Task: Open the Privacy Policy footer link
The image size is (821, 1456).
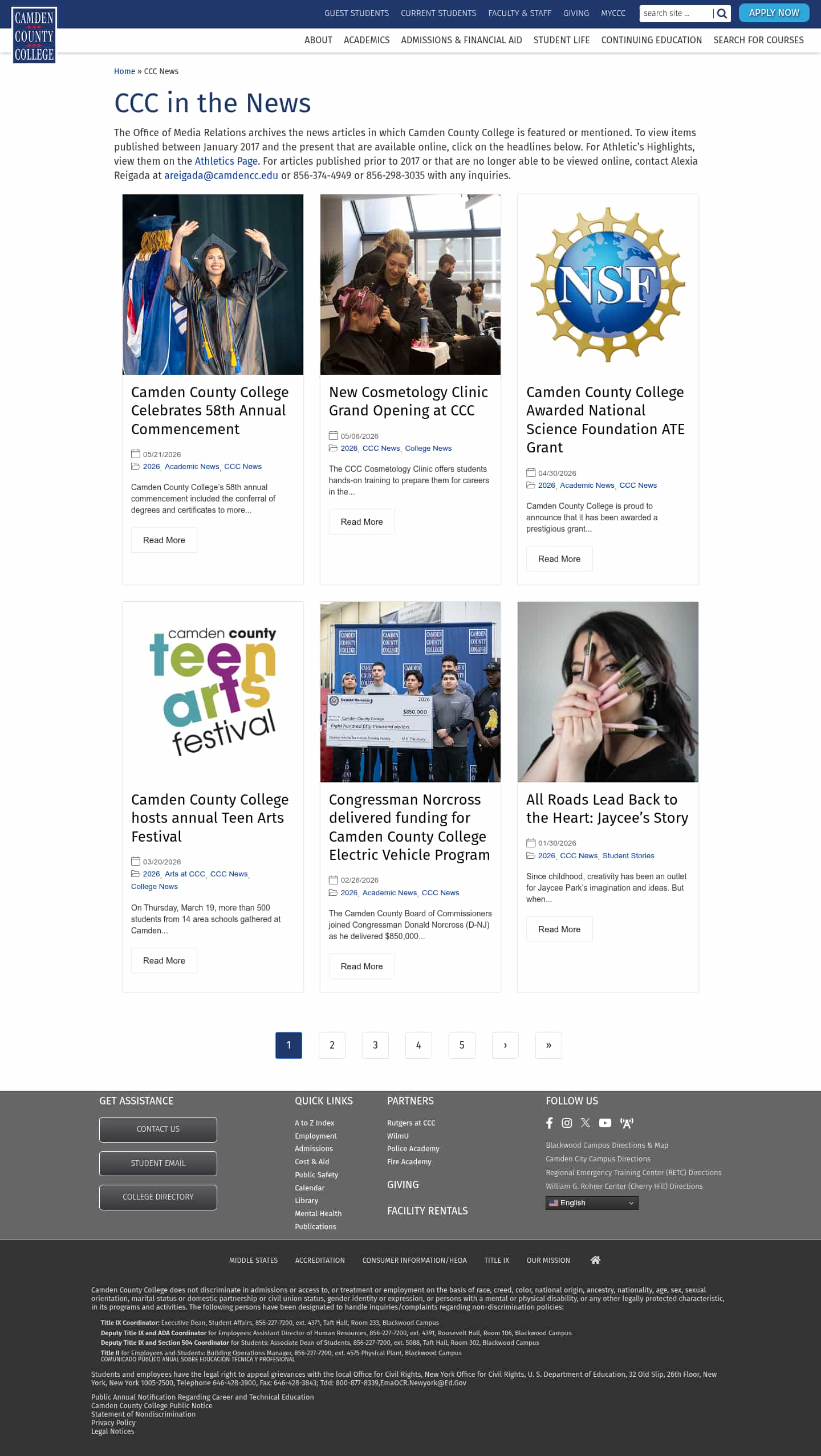Action: click(113, 1422)
